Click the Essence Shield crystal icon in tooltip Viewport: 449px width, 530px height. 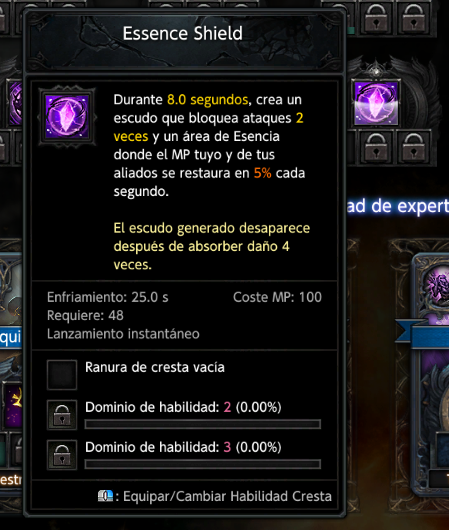pyautogui.click(x=67, y=117)
